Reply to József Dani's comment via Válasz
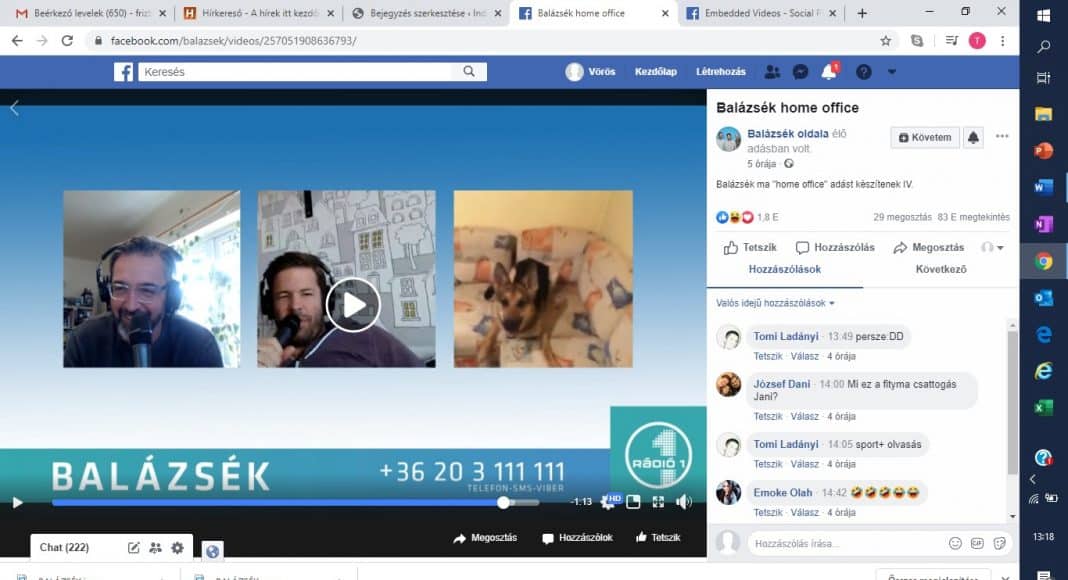 pyautogui.click(x=804, y=417)
